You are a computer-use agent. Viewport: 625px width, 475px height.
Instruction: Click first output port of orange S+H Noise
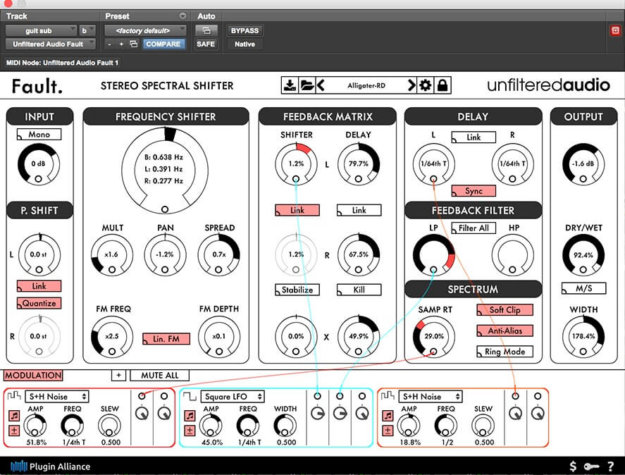(515, 396)
